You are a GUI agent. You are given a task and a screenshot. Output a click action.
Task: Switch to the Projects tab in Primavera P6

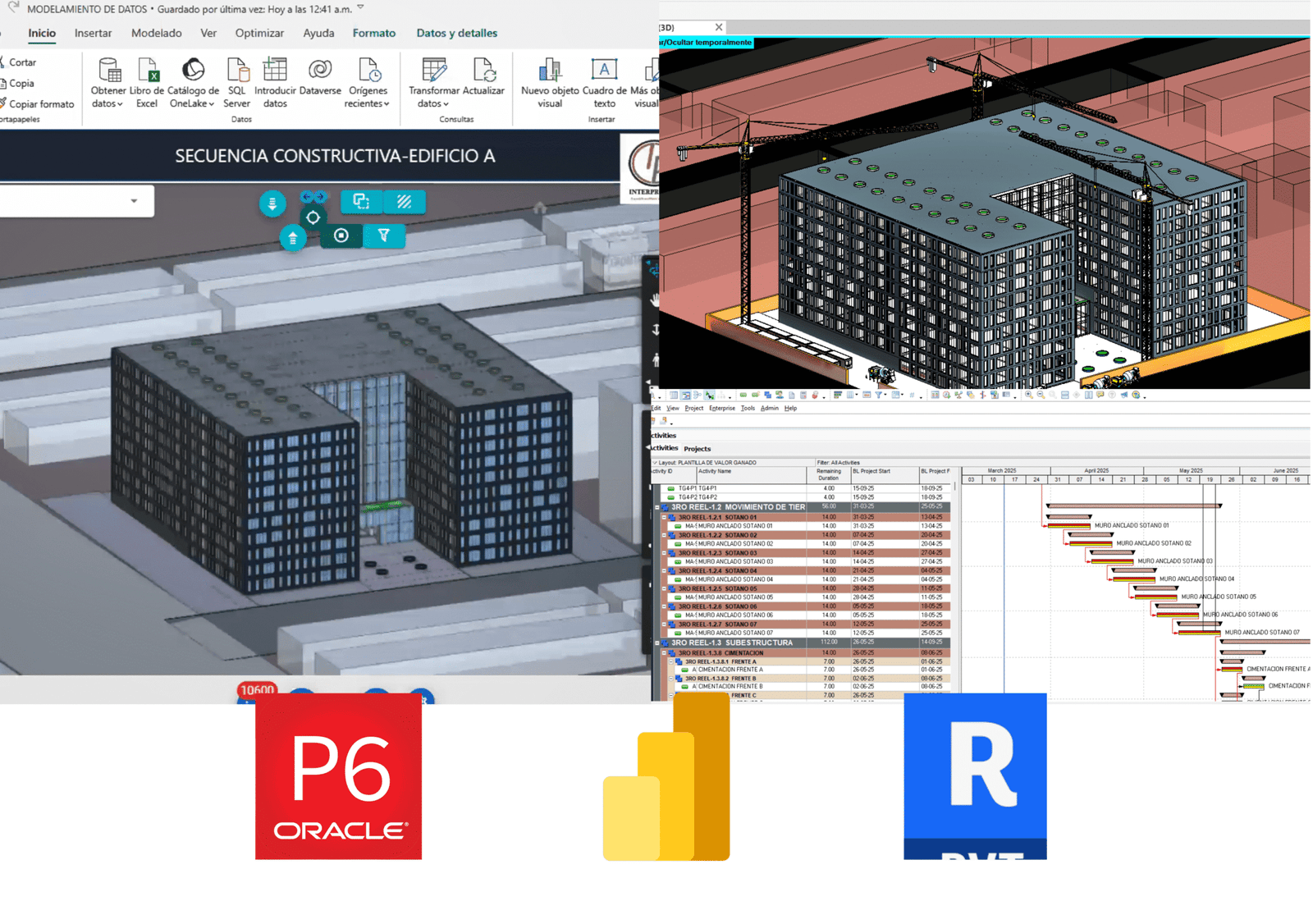click(698, 449)
